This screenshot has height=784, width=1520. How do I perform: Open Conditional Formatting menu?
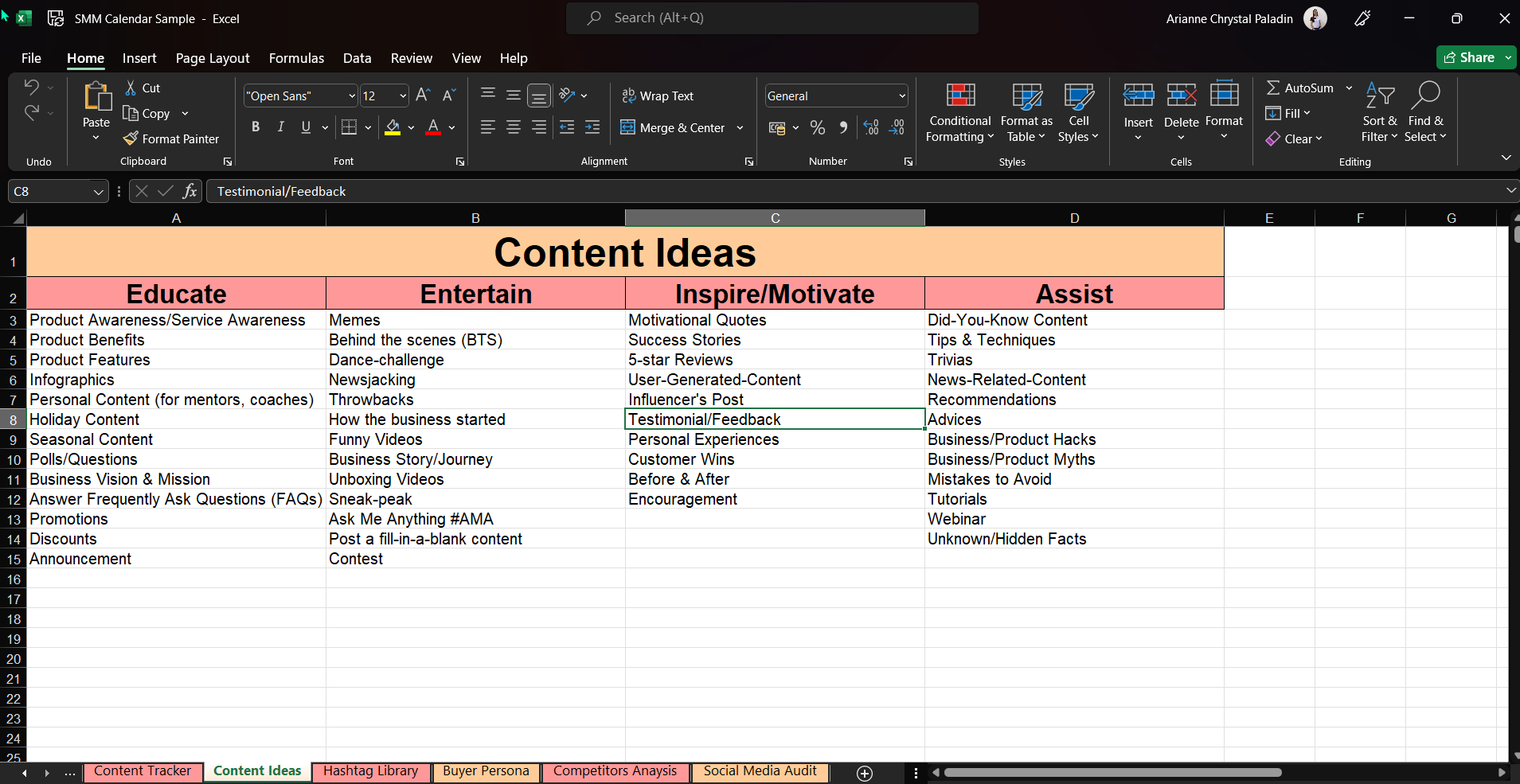click(x=959, y=114)
